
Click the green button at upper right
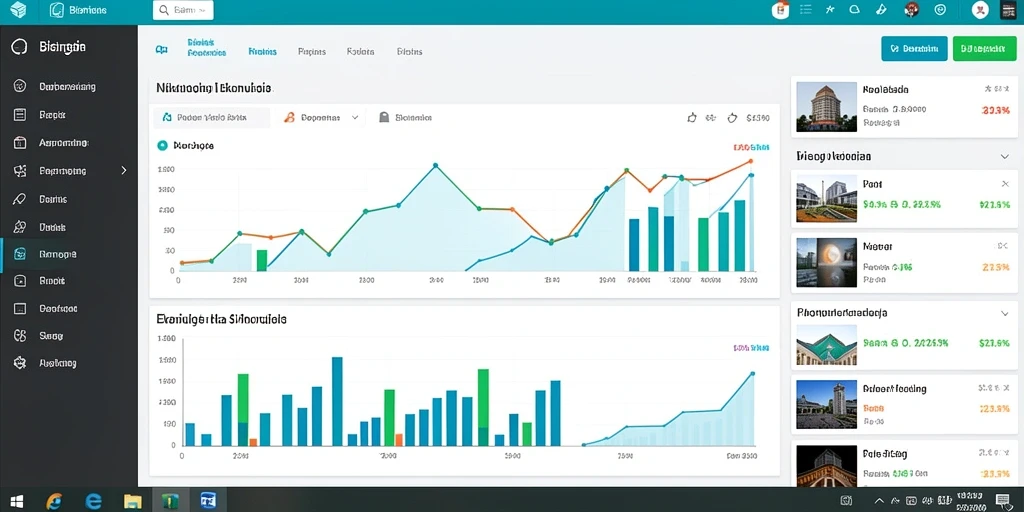[985, 48]
